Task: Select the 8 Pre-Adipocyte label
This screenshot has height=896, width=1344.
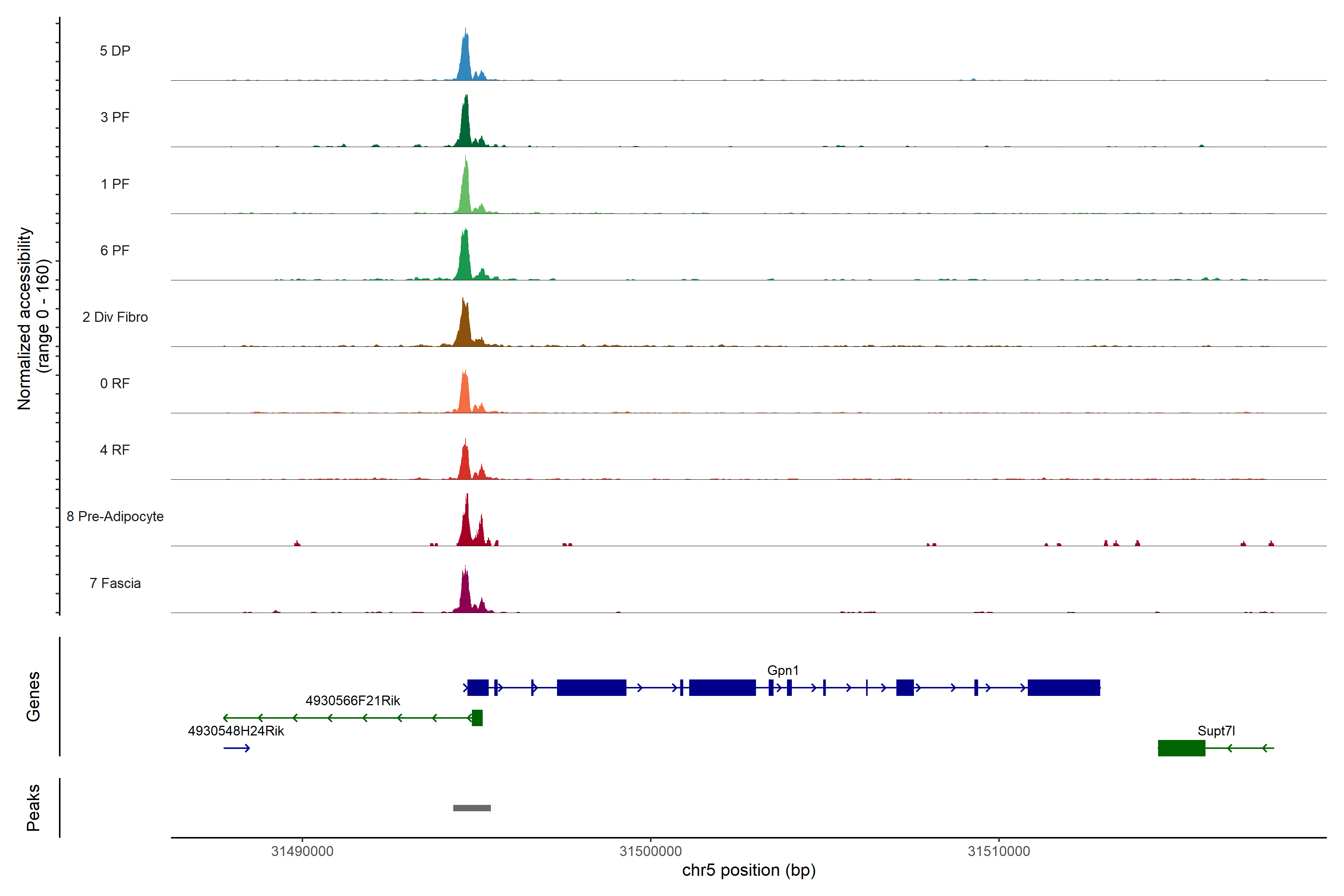Action: click(115, 517)
